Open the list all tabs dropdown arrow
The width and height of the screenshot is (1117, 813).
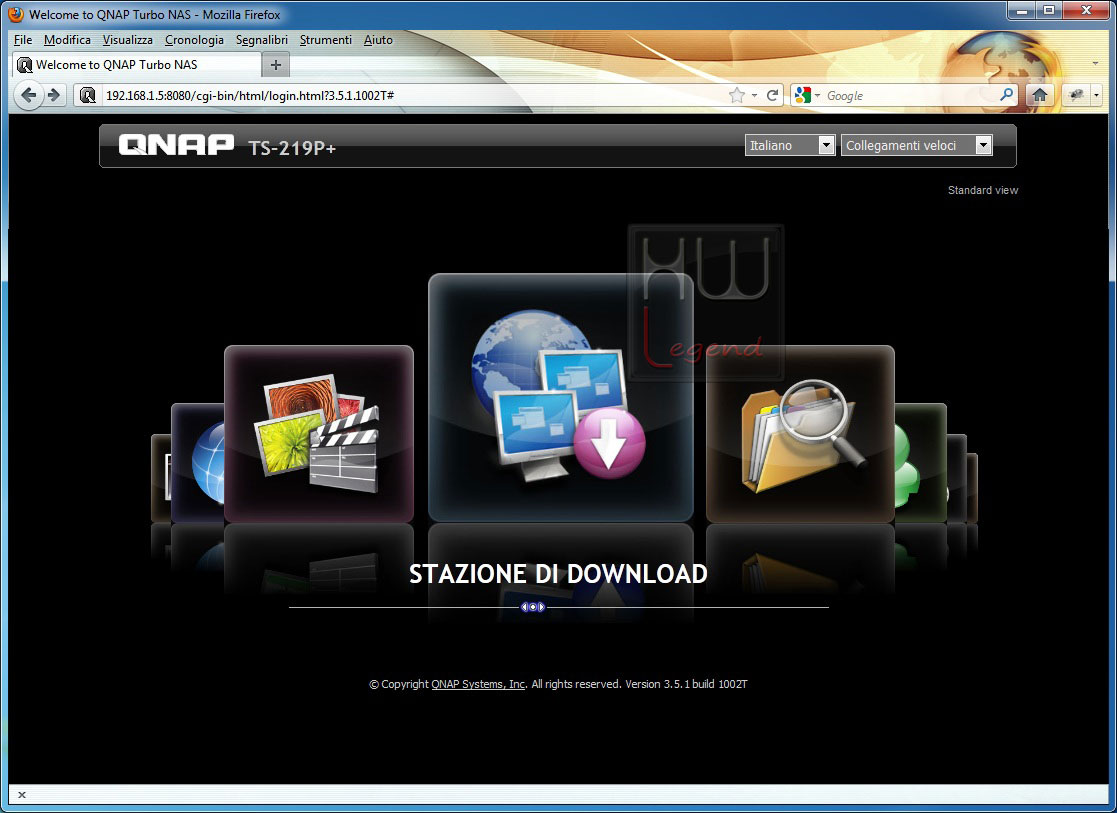(1095, 64)
